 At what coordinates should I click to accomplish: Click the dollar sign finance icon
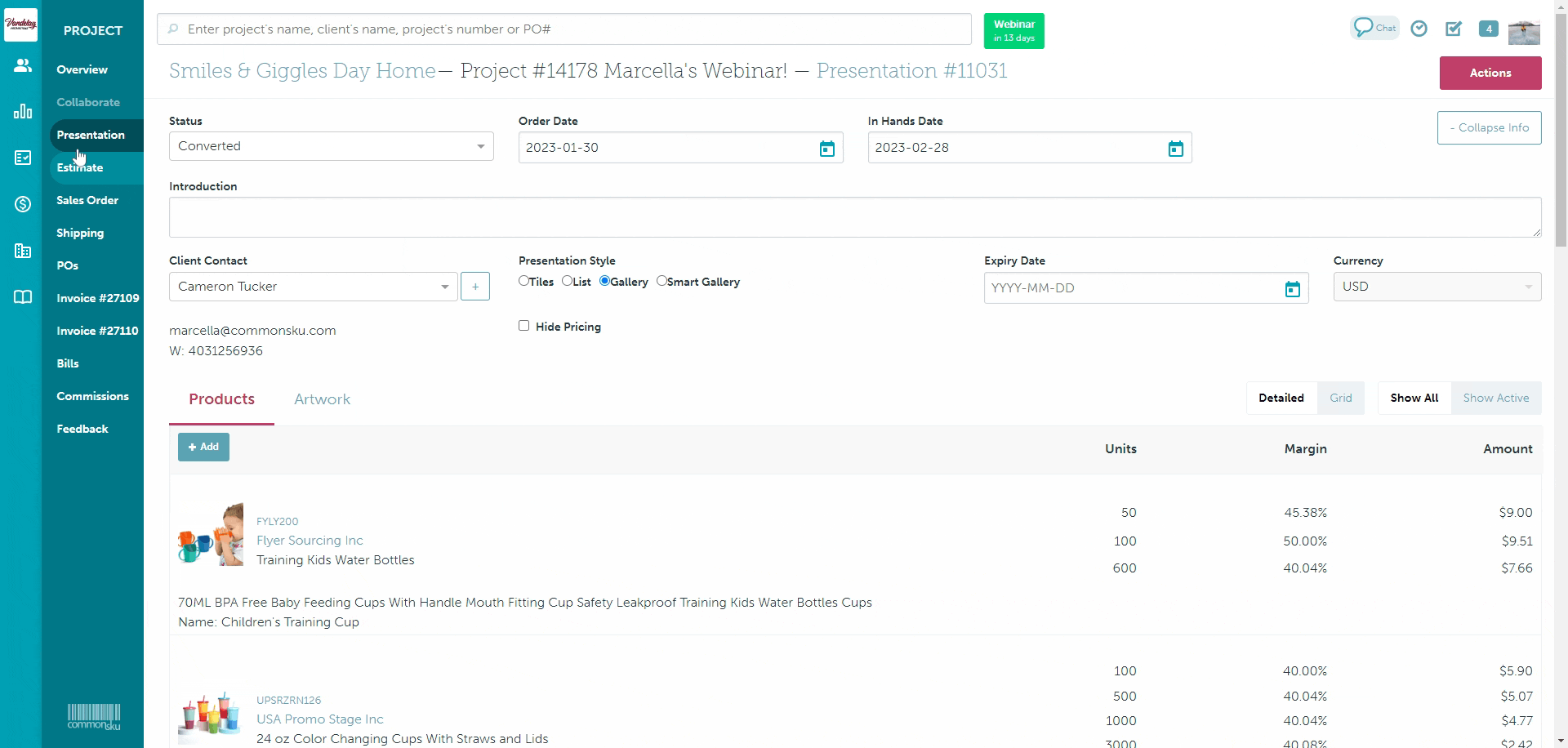click(x=23, y=204)
